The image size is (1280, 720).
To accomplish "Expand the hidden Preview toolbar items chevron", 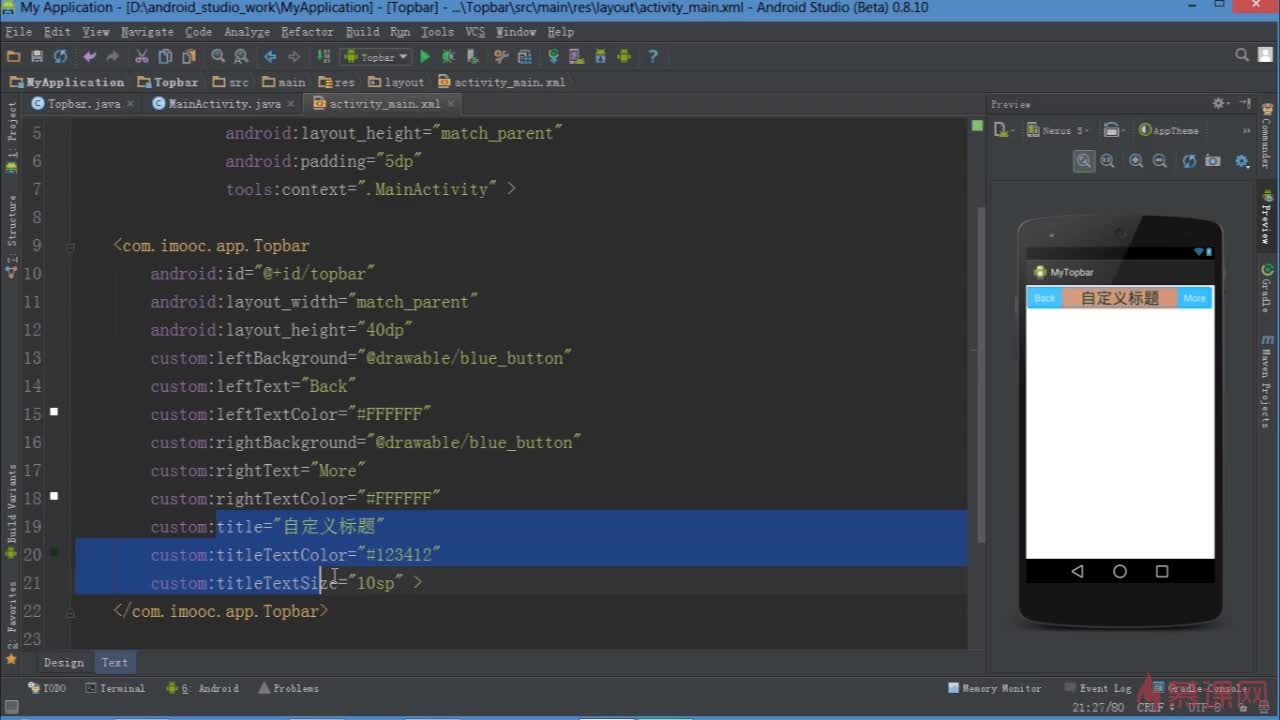I will tap(1246, 130).
